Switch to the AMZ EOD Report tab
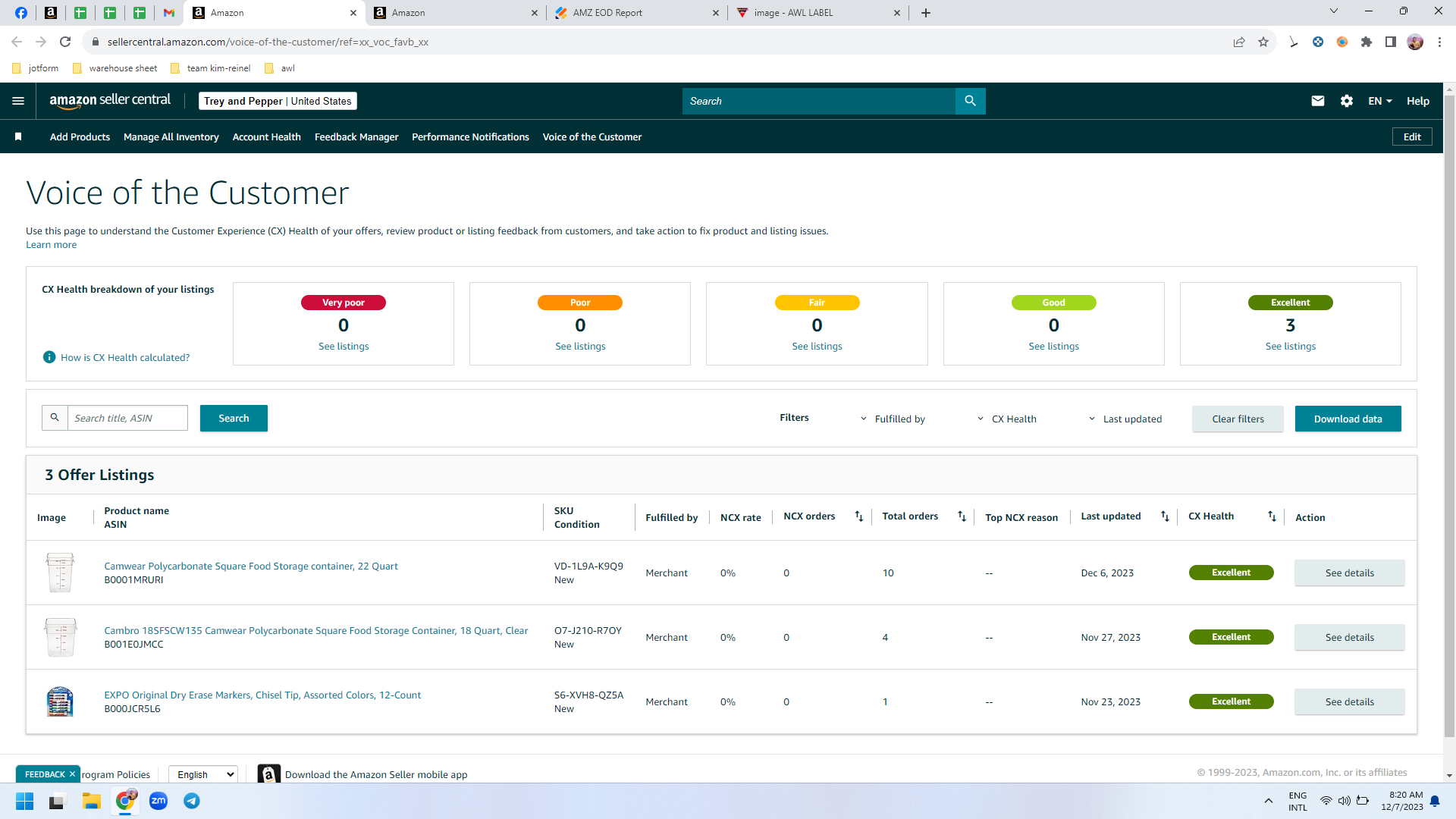 tap(635, 13)
